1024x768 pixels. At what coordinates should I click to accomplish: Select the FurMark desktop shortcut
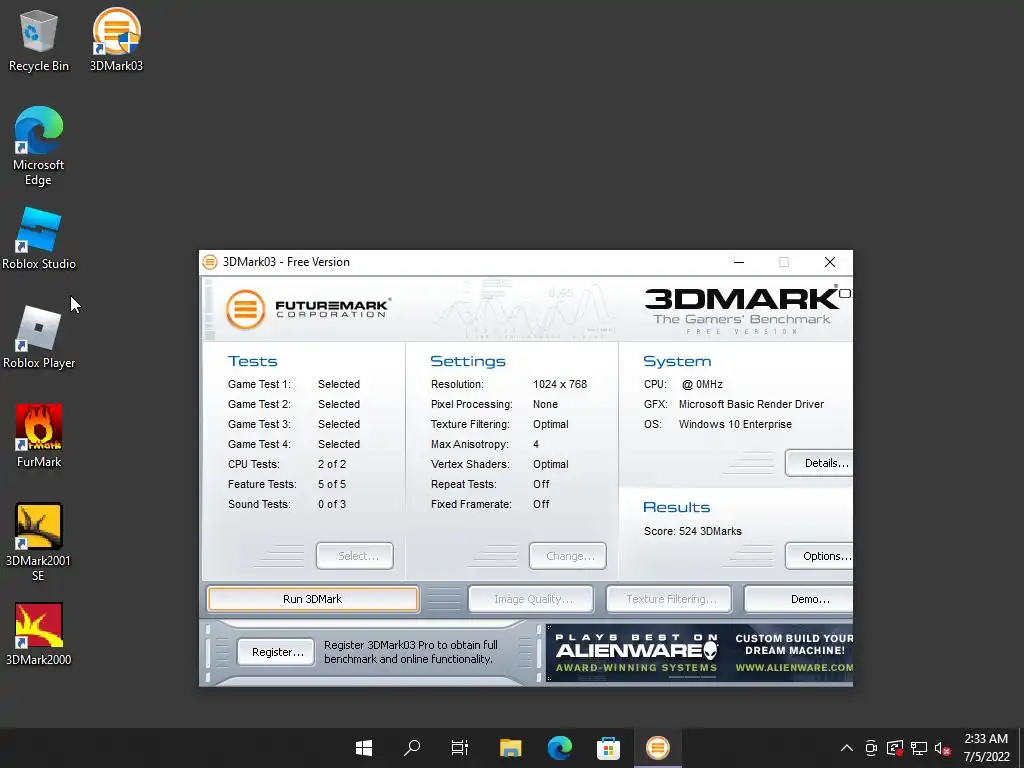(39, 436)
